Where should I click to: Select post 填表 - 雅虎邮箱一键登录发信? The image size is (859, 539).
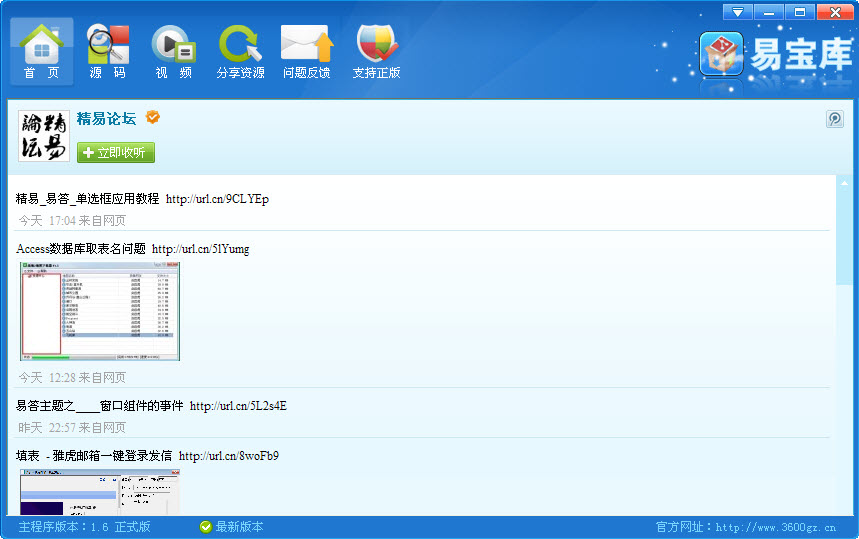pos(94,456)
